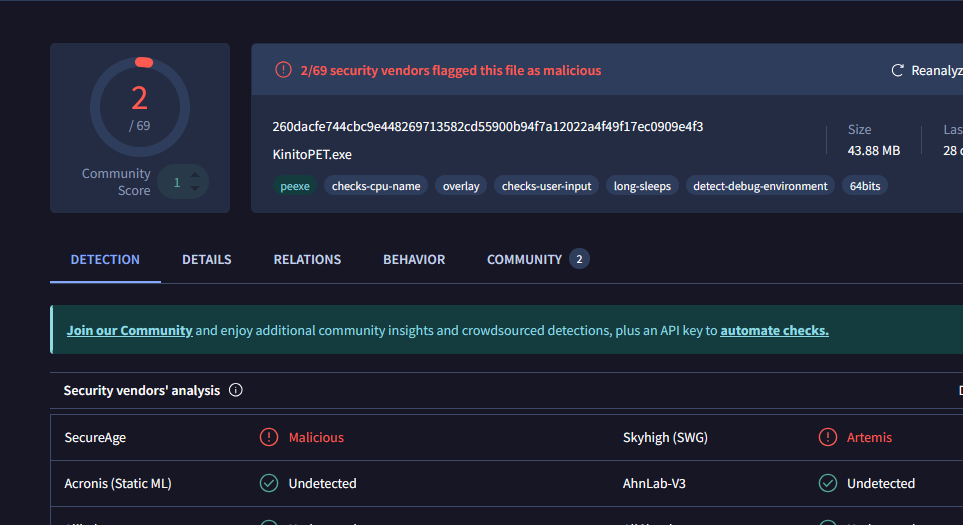This screenshot has width=963, height=525.
Task: Open the Behavior tab
Action: 414,259
